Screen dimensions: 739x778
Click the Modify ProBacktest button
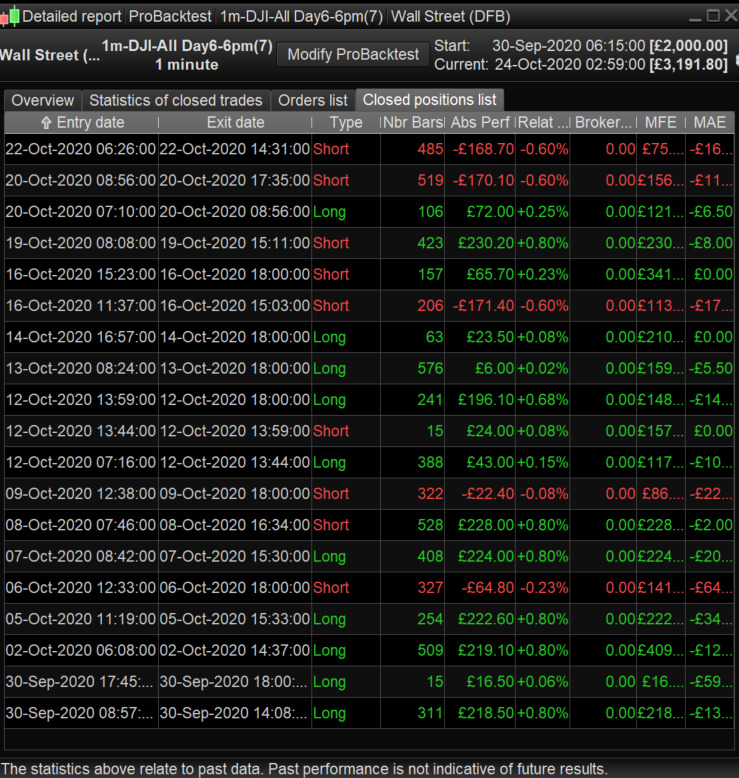353,54
